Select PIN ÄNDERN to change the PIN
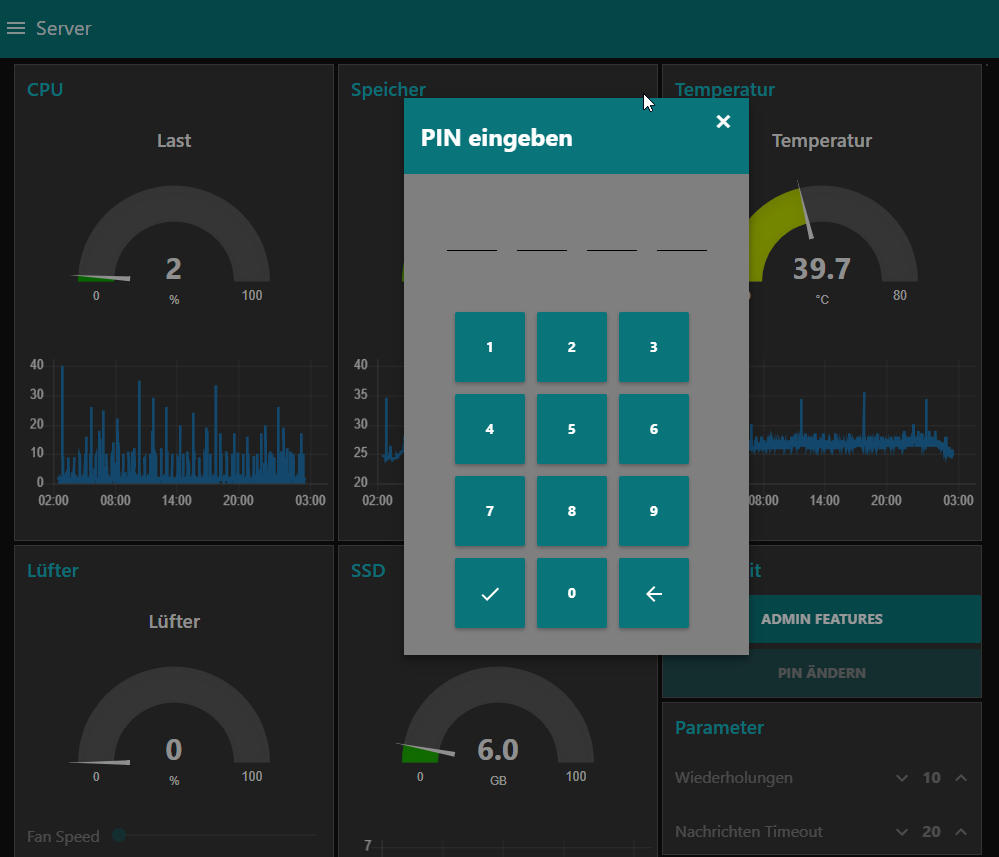 tap(822, 672)
